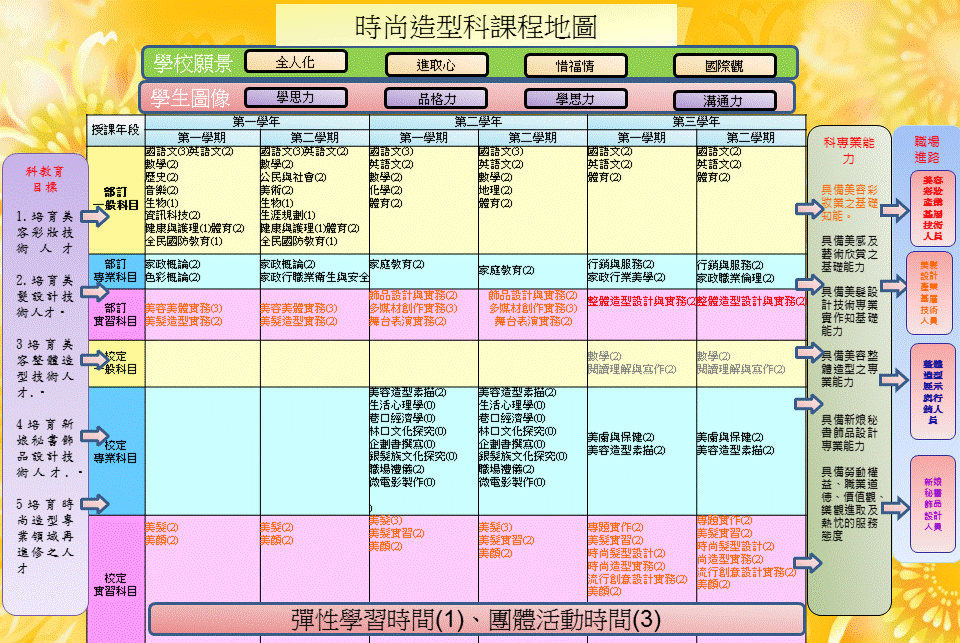Click the 第一學年 column header
Image resolution: width=960 pixels, height=643 pixels.
click(257, 122)
